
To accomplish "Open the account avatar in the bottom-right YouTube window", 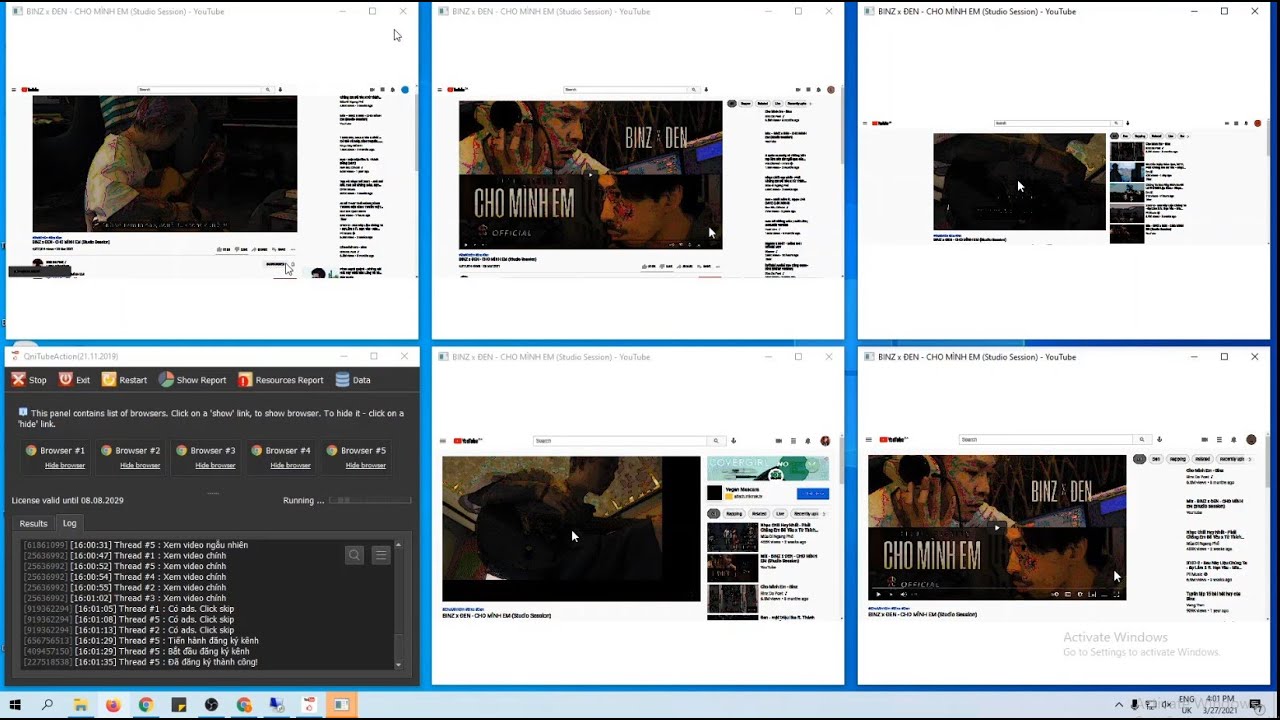I will 1251,440.
